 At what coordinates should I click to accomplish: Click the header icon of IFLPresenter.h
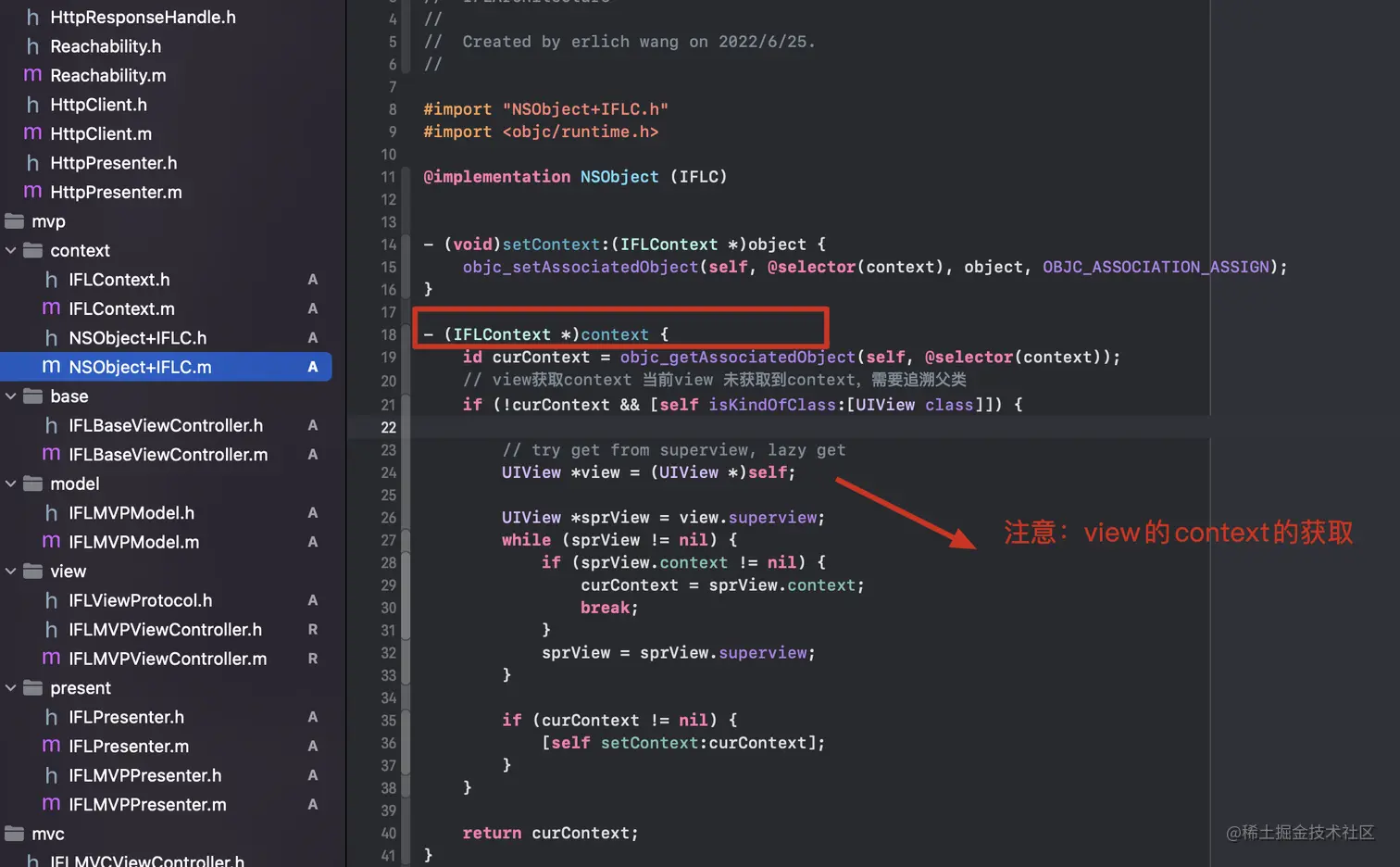point(52,717)
